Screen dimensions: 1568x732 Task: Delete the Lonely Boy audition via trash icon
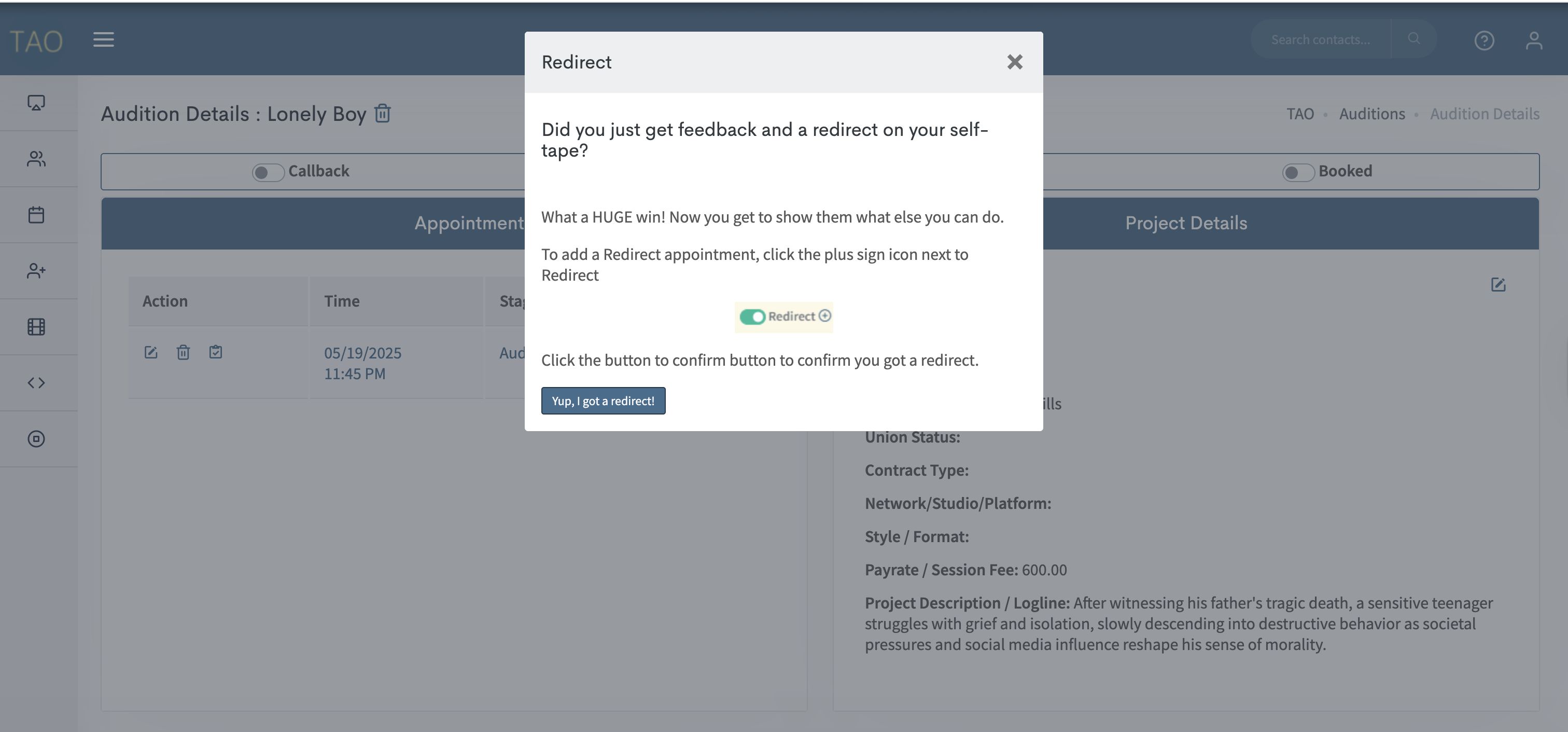[382, 113]
